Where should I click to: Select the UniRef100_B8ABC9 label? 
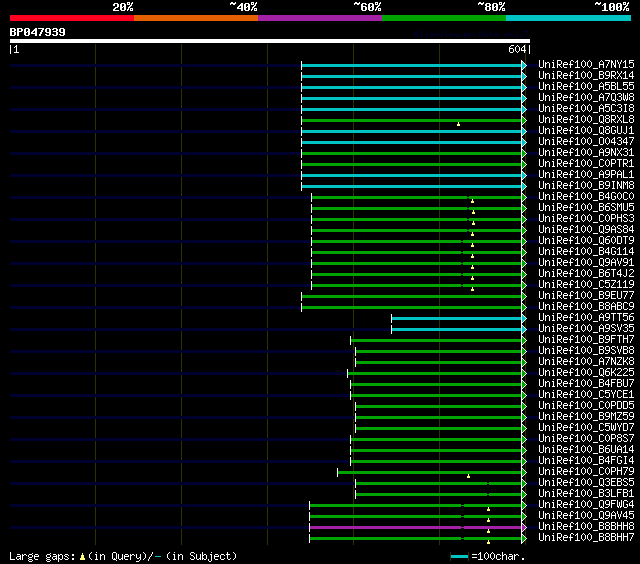point(586,307)
